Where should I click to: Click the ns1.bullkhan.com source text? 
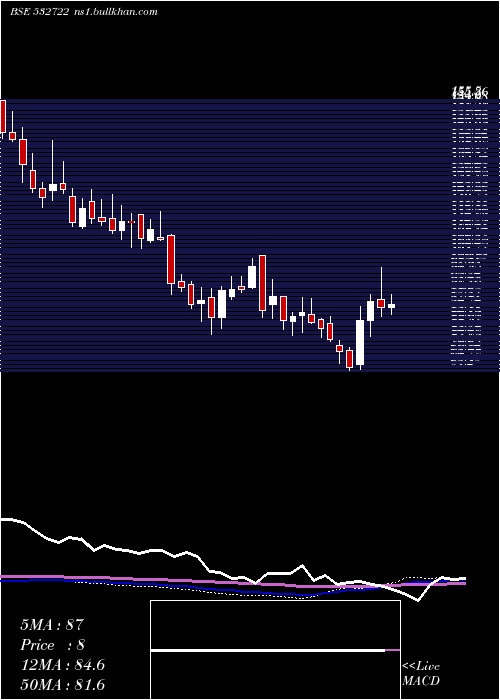115,12
